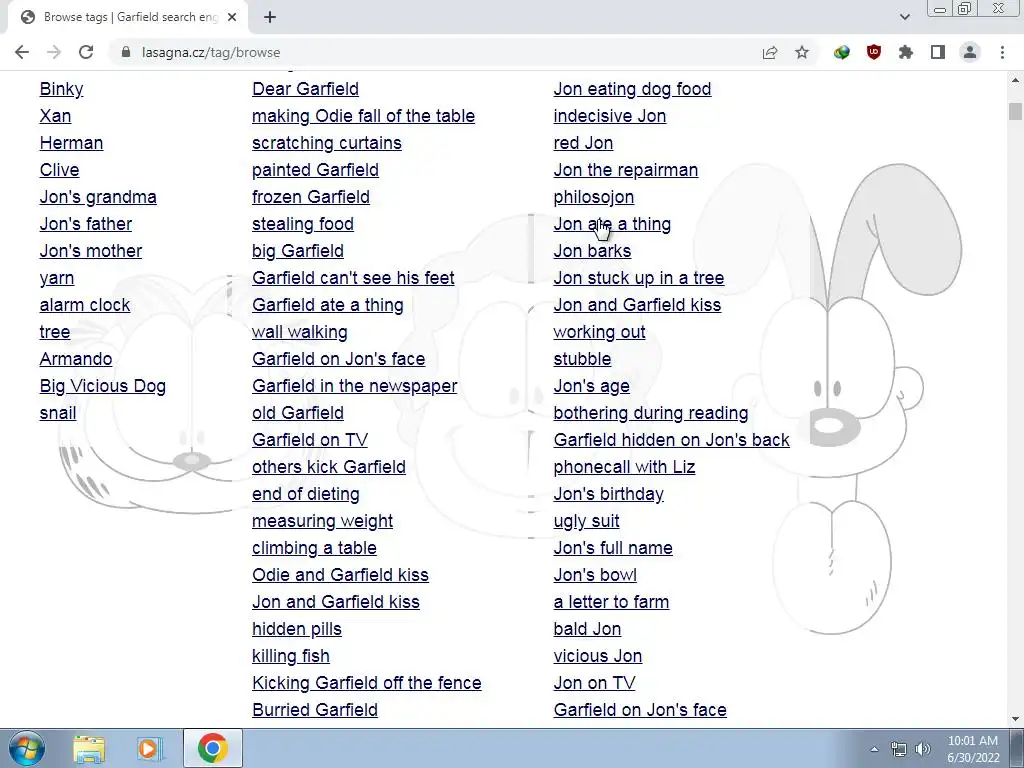Open the share page icon in address bar
Screen dimensions: 1024x768
770,52
